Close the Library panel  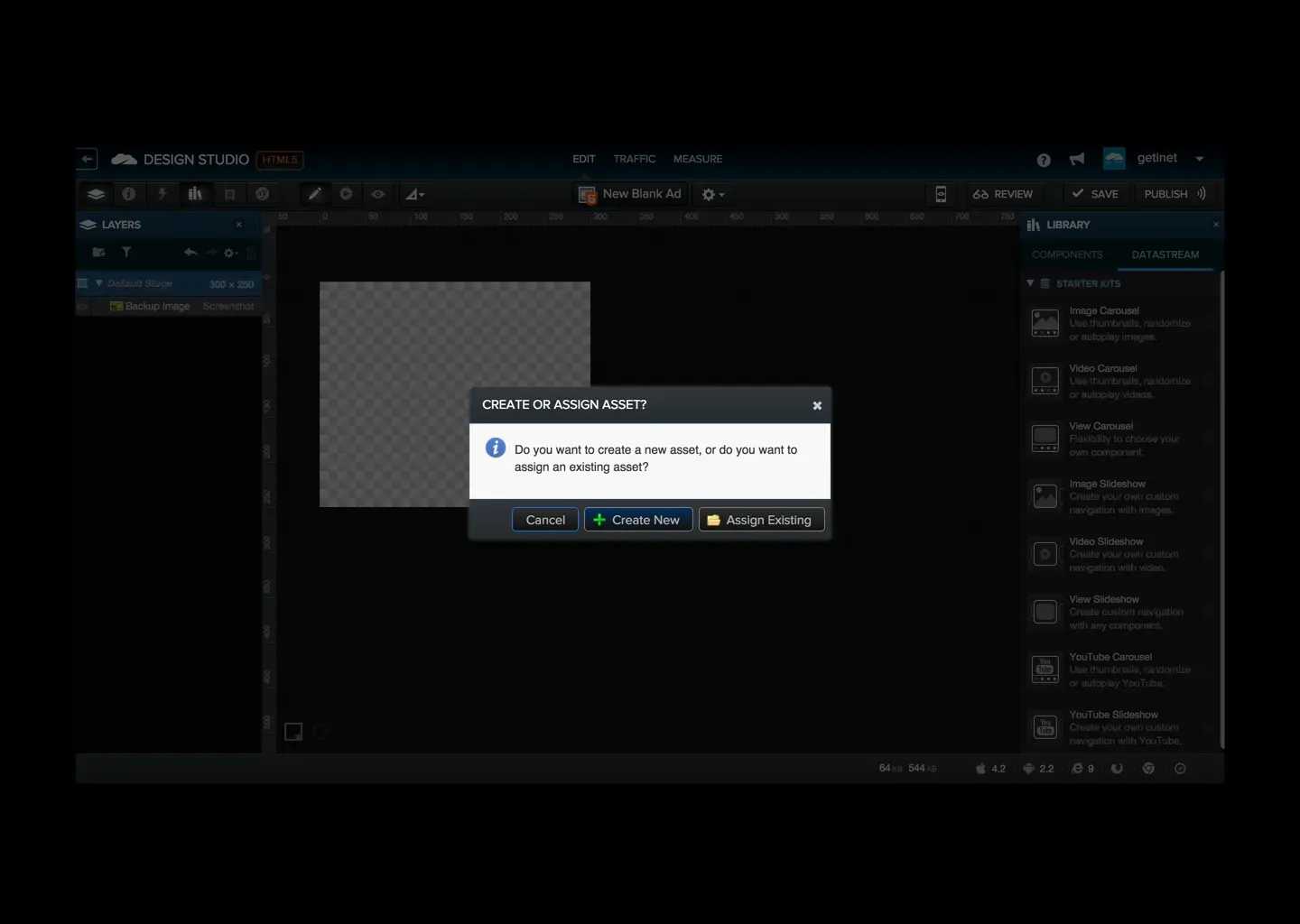(x=1215, y=225)
